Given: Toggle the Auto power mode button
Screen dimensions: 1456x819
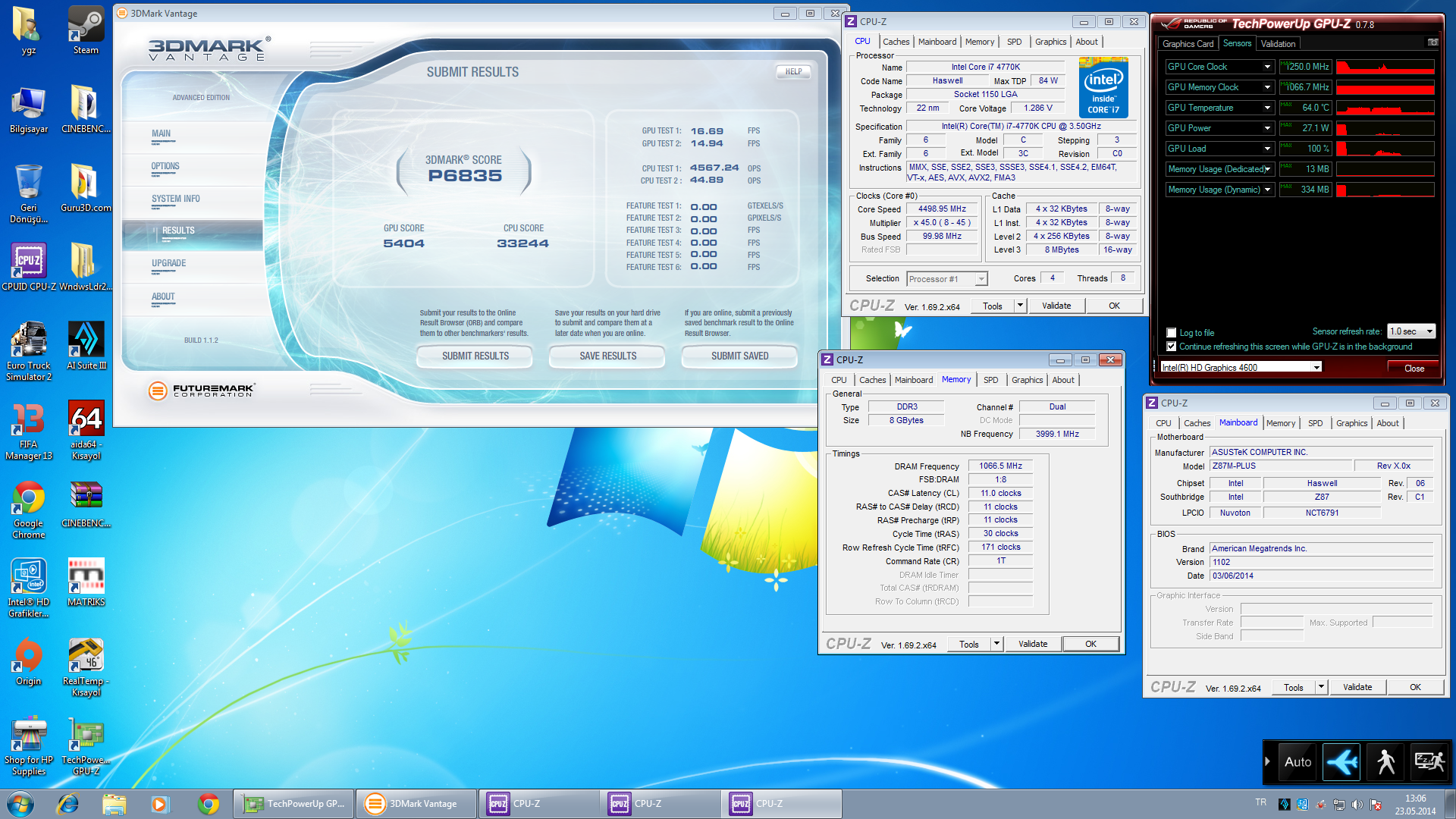Looking at the screenshot, I should [x=1298, y=761].
